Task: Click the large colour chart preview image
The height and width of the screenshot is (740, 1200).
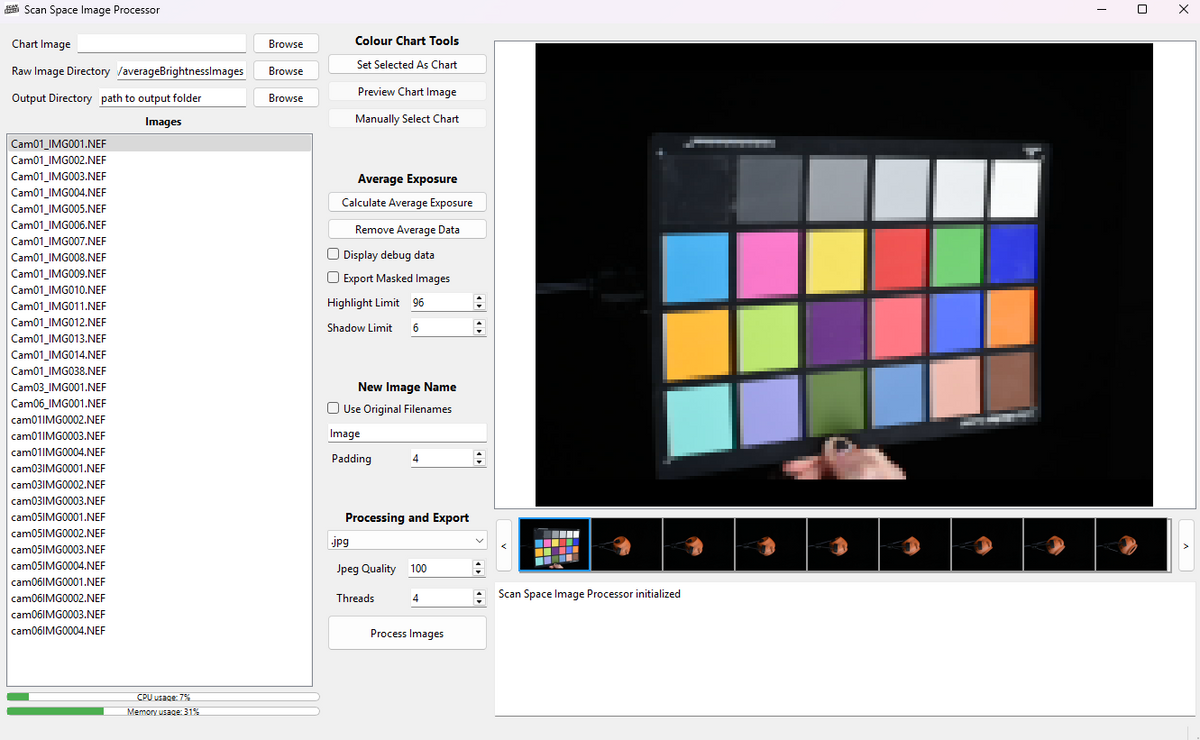Action: pyautogui.click(x=844, y=274)
